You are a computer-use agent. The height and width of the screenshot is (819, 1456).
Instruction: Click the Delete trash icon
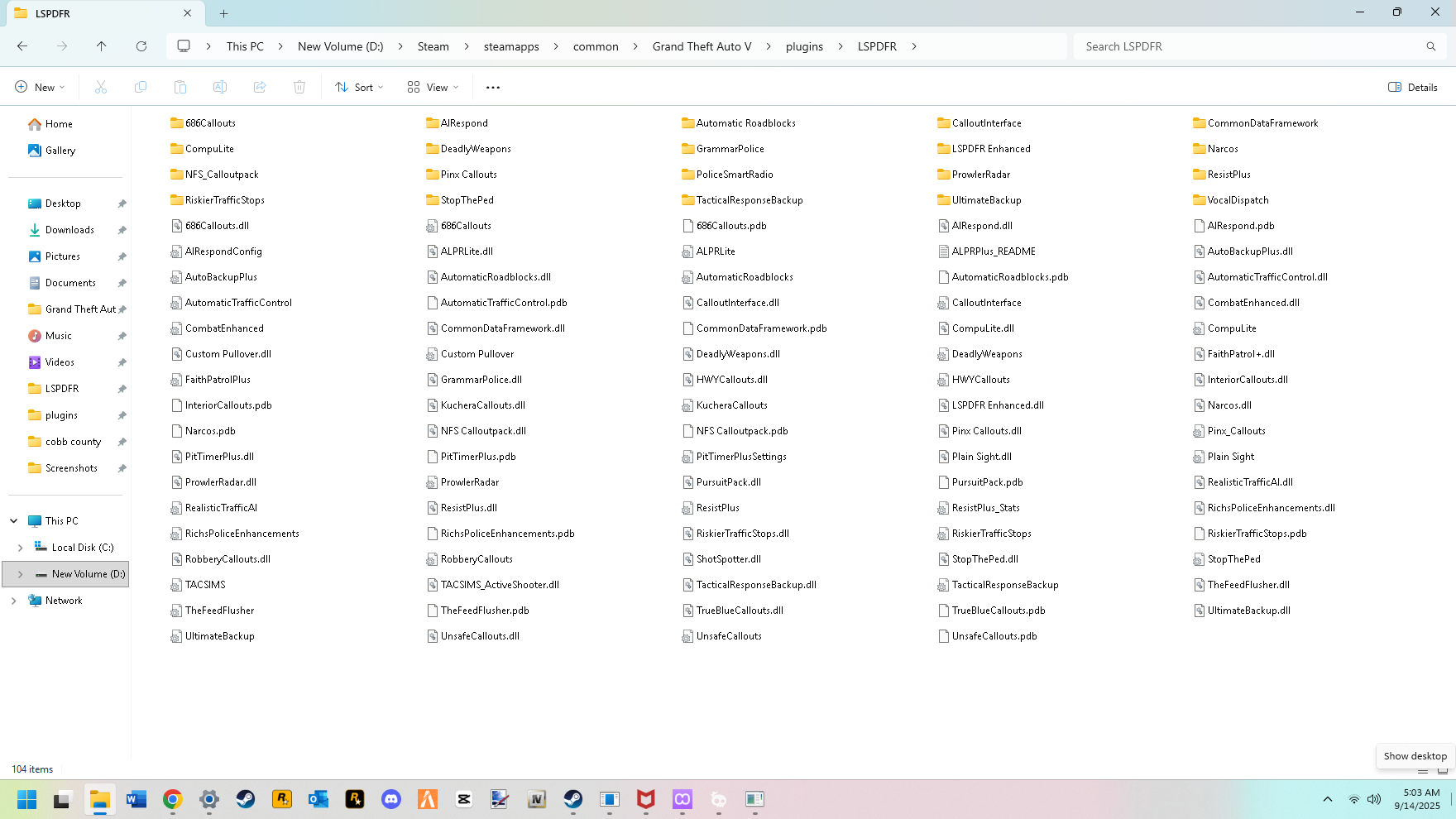click(299, 87)
